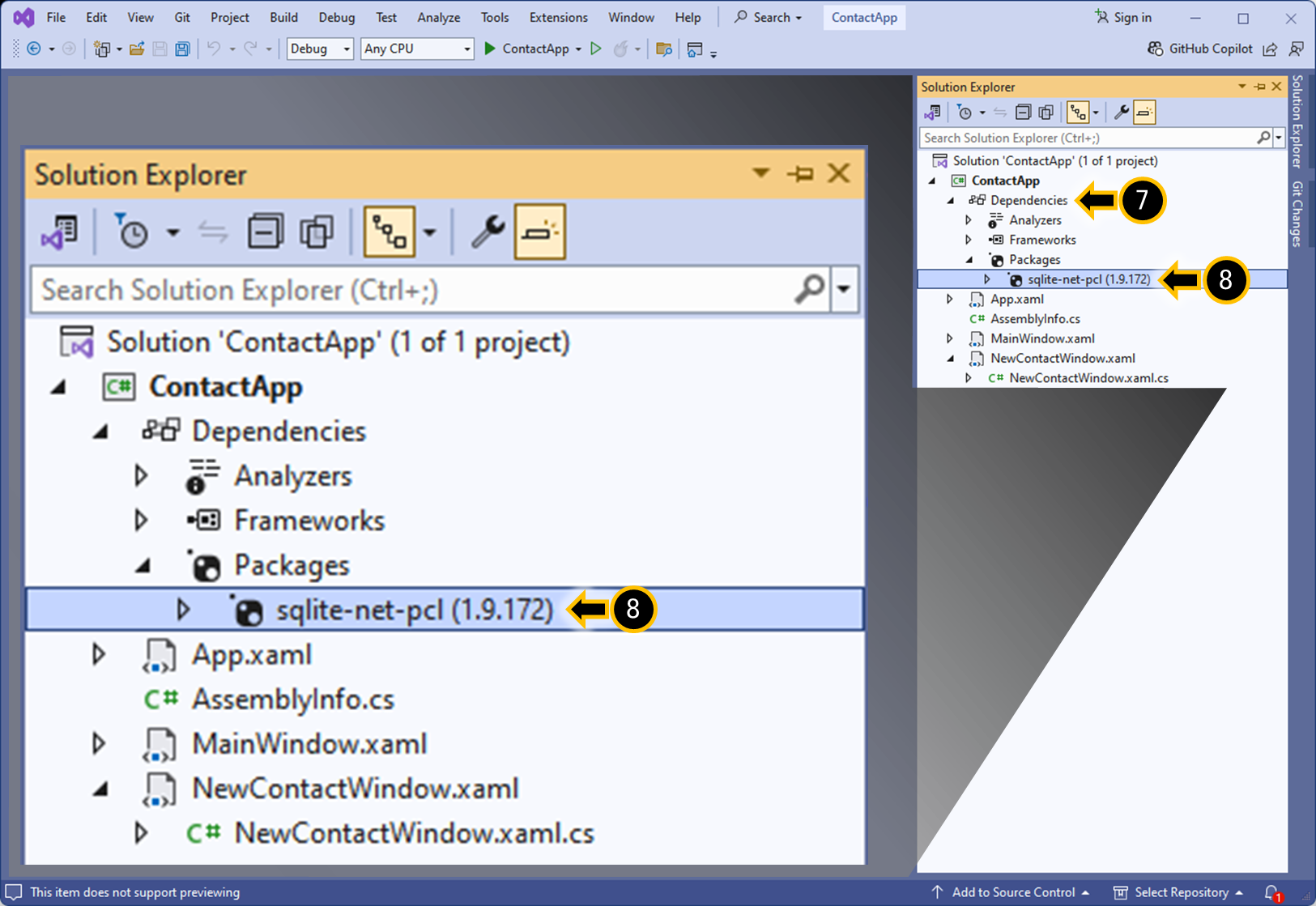The height and width of the screenshot is (906, 1316).
Task: Click the New Project icon in main toolbar
Action: [102, 49]
